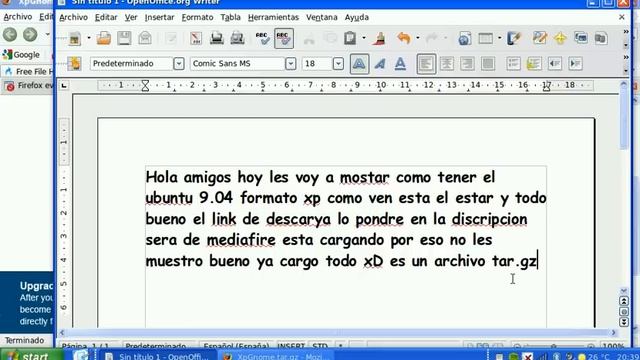The width and height of the screenshot is (640, 360).
Task: Go to the previous page with the double-up arrow
Action: tap(624, 301)
